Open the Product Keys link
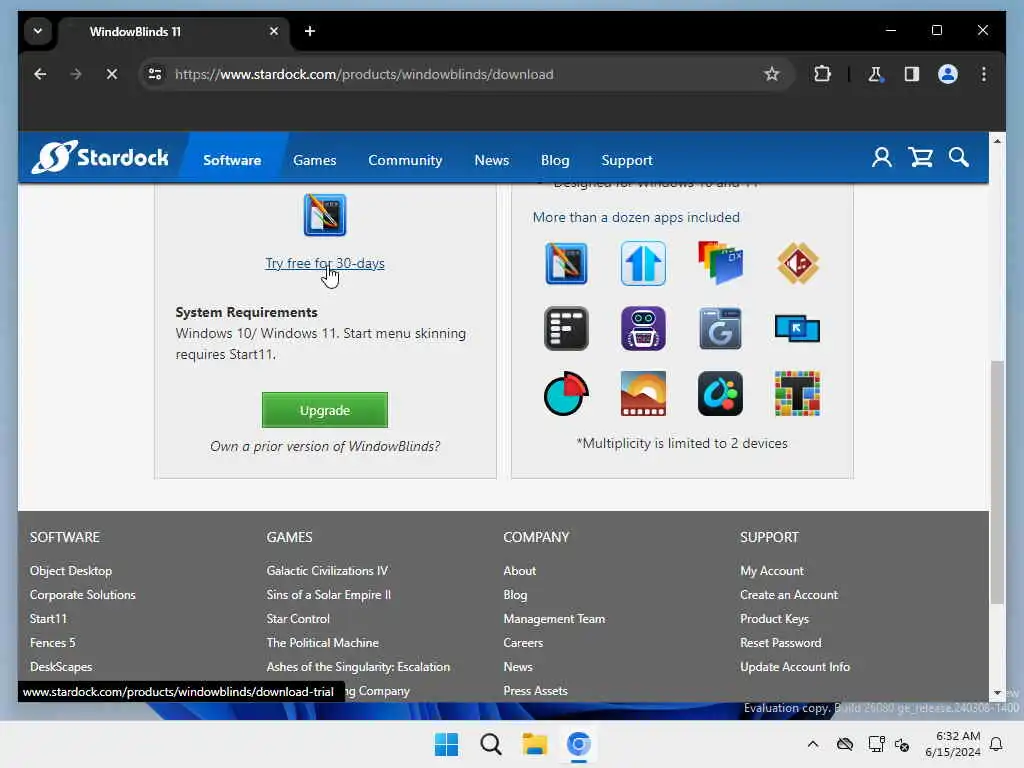The height and width of the screenshot is (768, 1024). [774, 618]
